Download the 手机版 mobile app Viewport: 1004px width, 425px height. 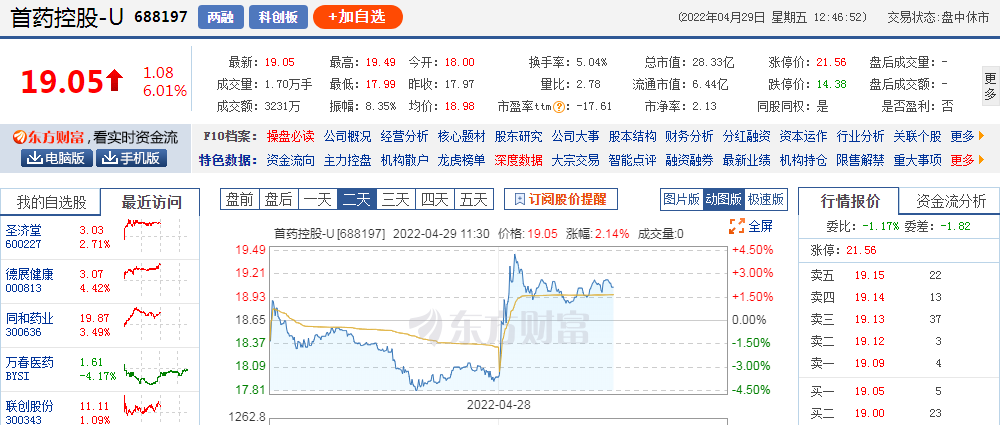point(130,158)
